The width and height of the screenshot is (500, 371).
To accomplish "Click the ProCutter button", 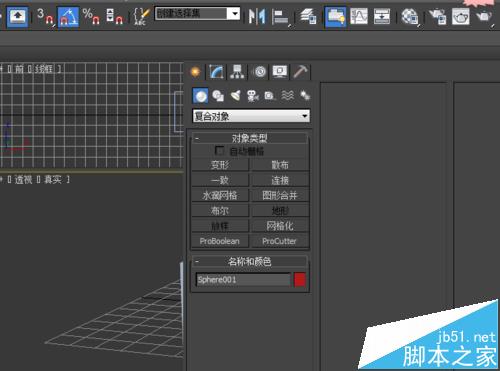I will [280, 241].
